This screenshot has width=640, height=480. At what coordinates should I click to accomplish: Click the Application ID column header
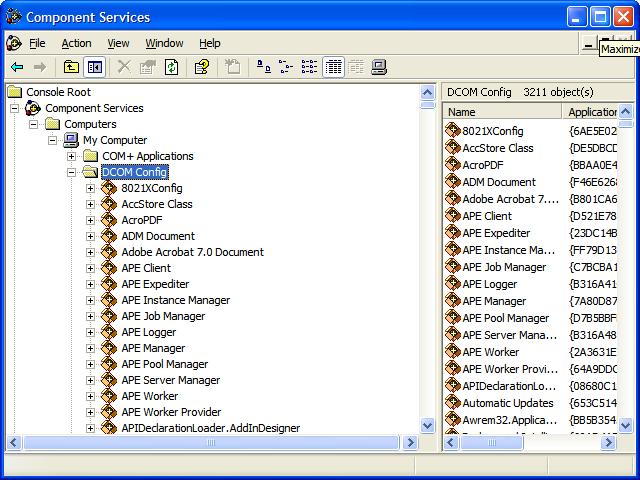[596, 112]
